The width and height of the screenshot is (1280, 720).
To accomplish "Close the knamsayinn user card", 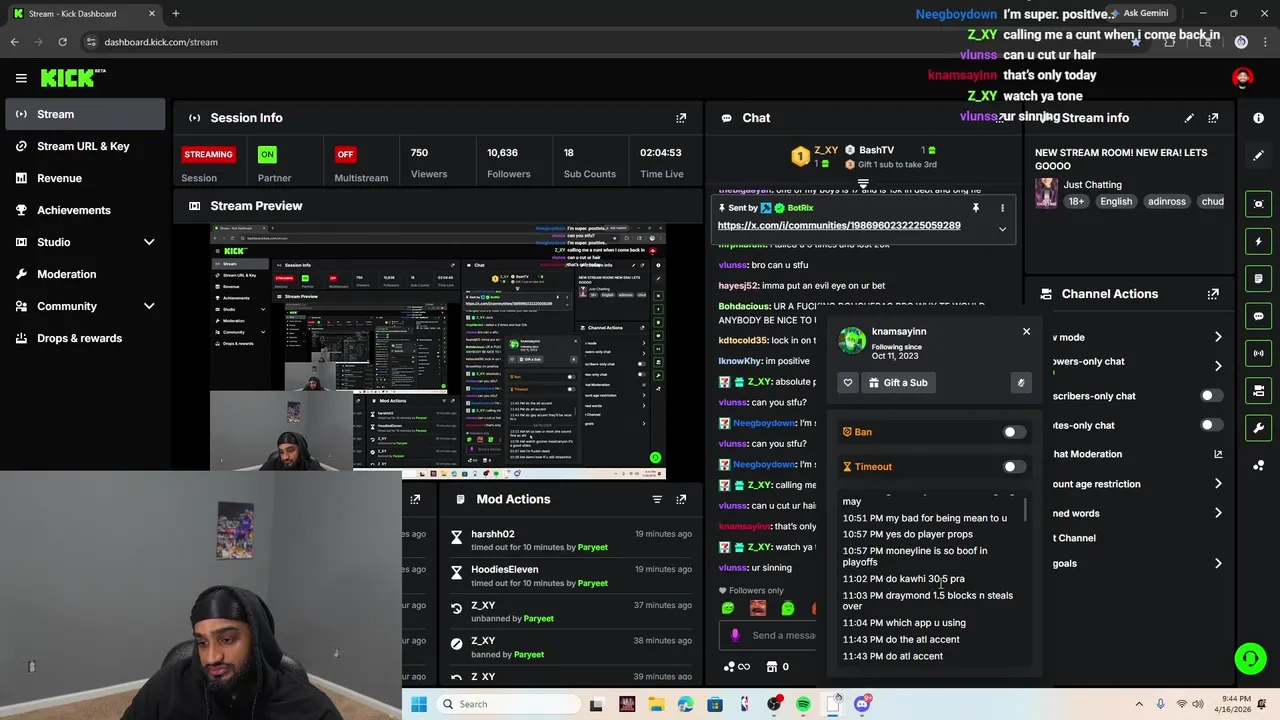I will (1026, 331).
